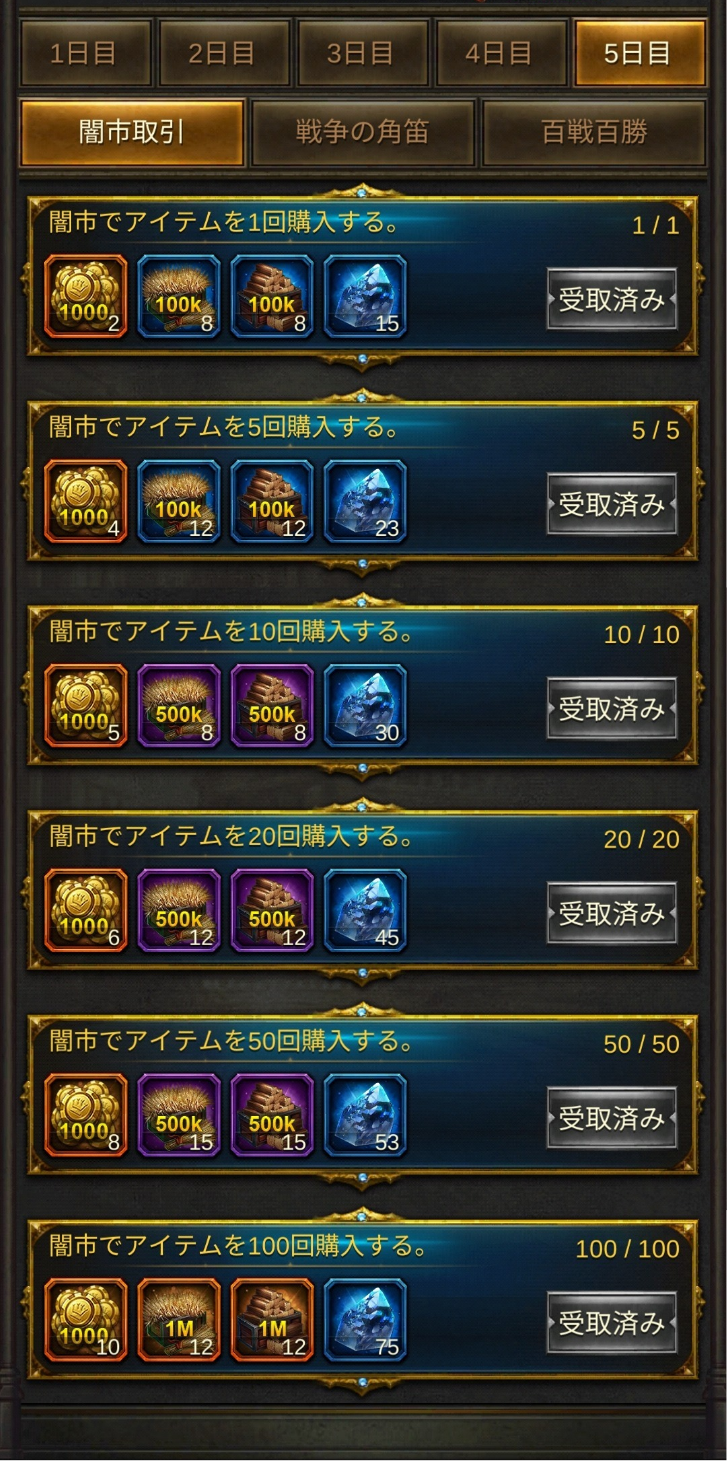Tap 1M wheat reward in 100回 quest
727x1461 pixels.
pyautogui.click(x=179, y=1320)
